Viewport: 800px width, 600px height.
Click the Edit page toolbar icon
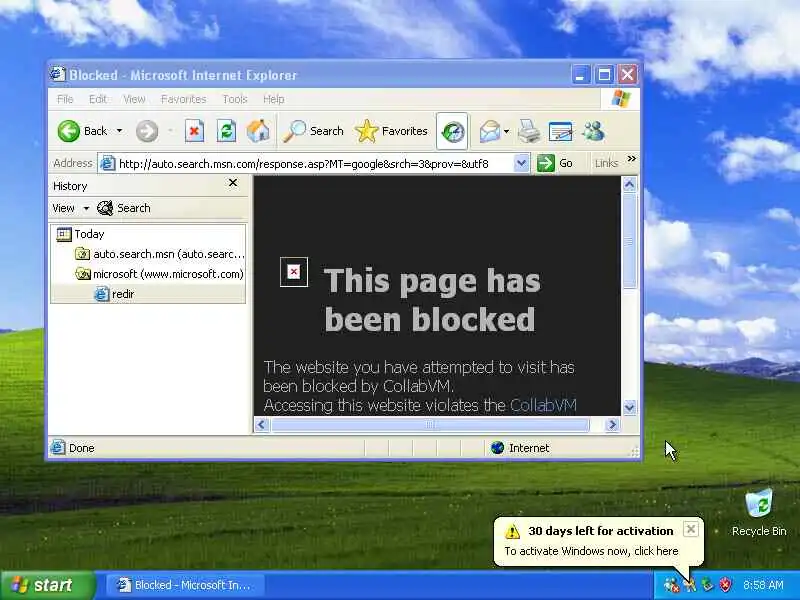[560, 131]
